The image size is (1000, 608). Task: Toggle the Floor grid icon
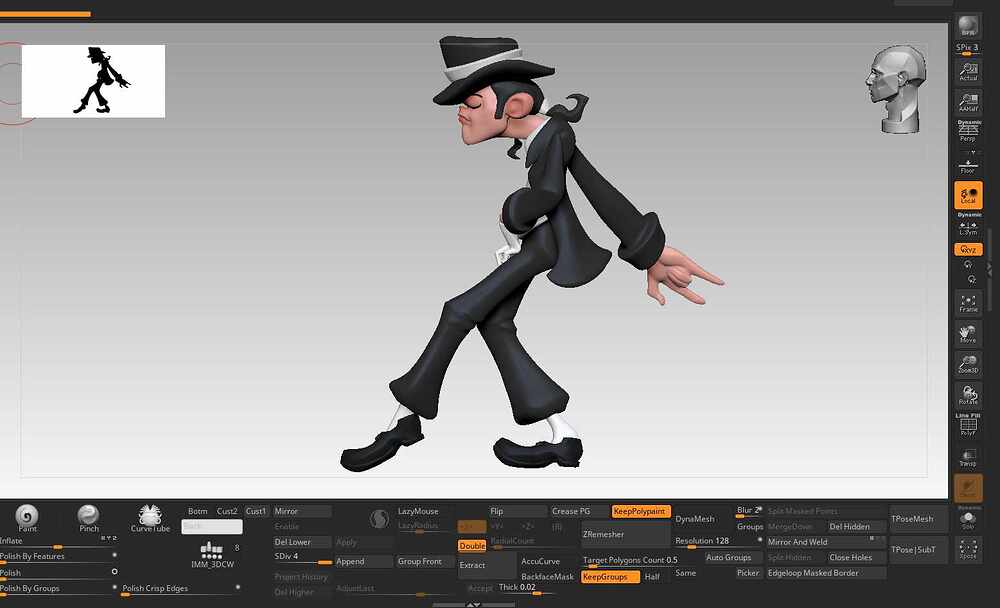[968, 164]
